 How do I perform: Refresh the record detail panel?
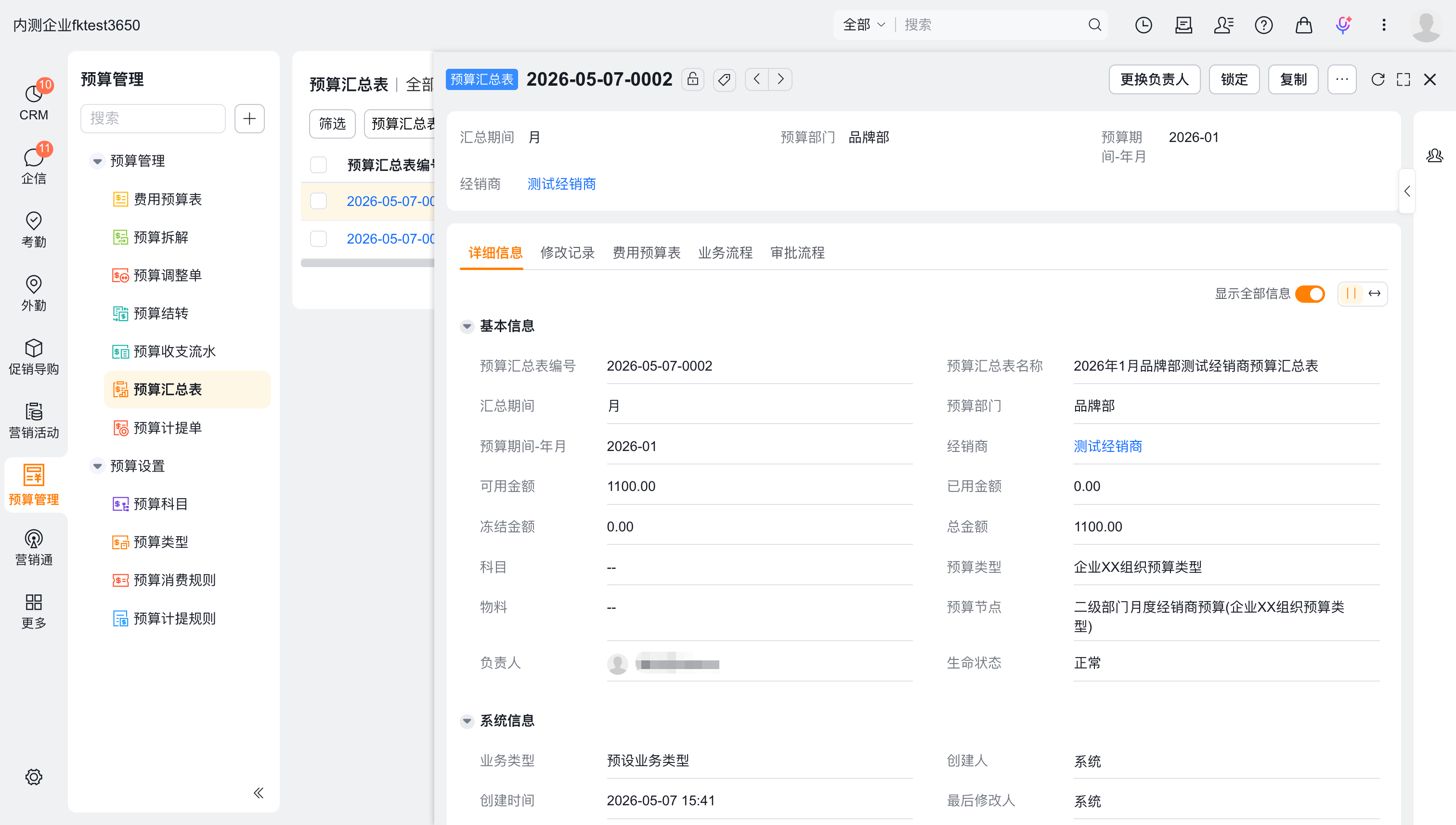(1378, 79)
